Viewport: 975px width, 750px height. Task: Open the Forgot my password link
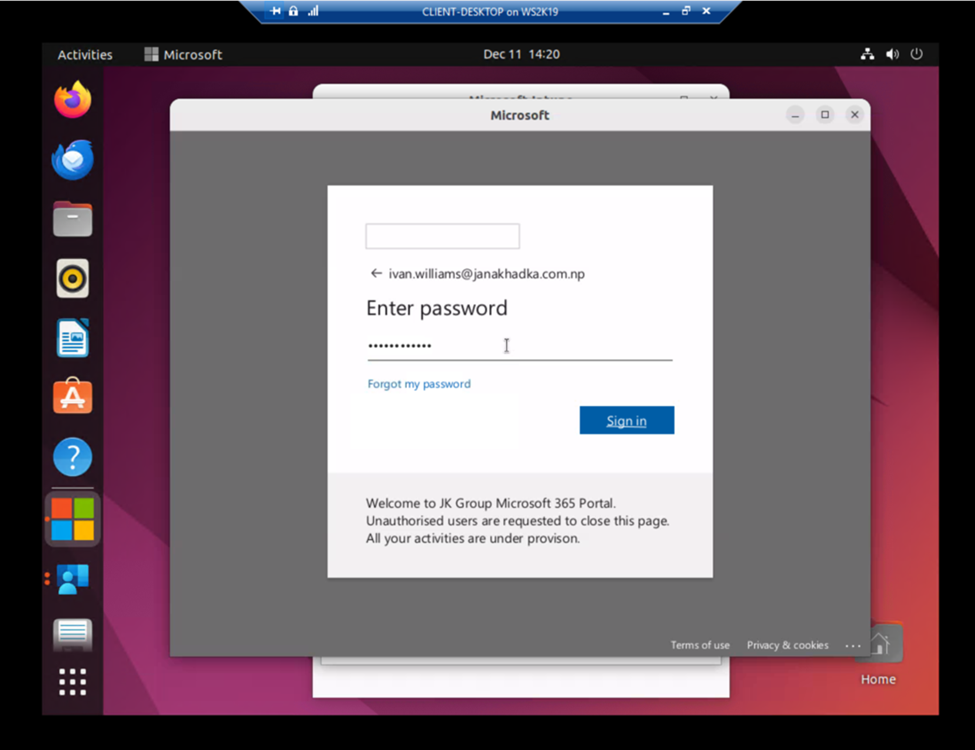(x=419, y=384)
